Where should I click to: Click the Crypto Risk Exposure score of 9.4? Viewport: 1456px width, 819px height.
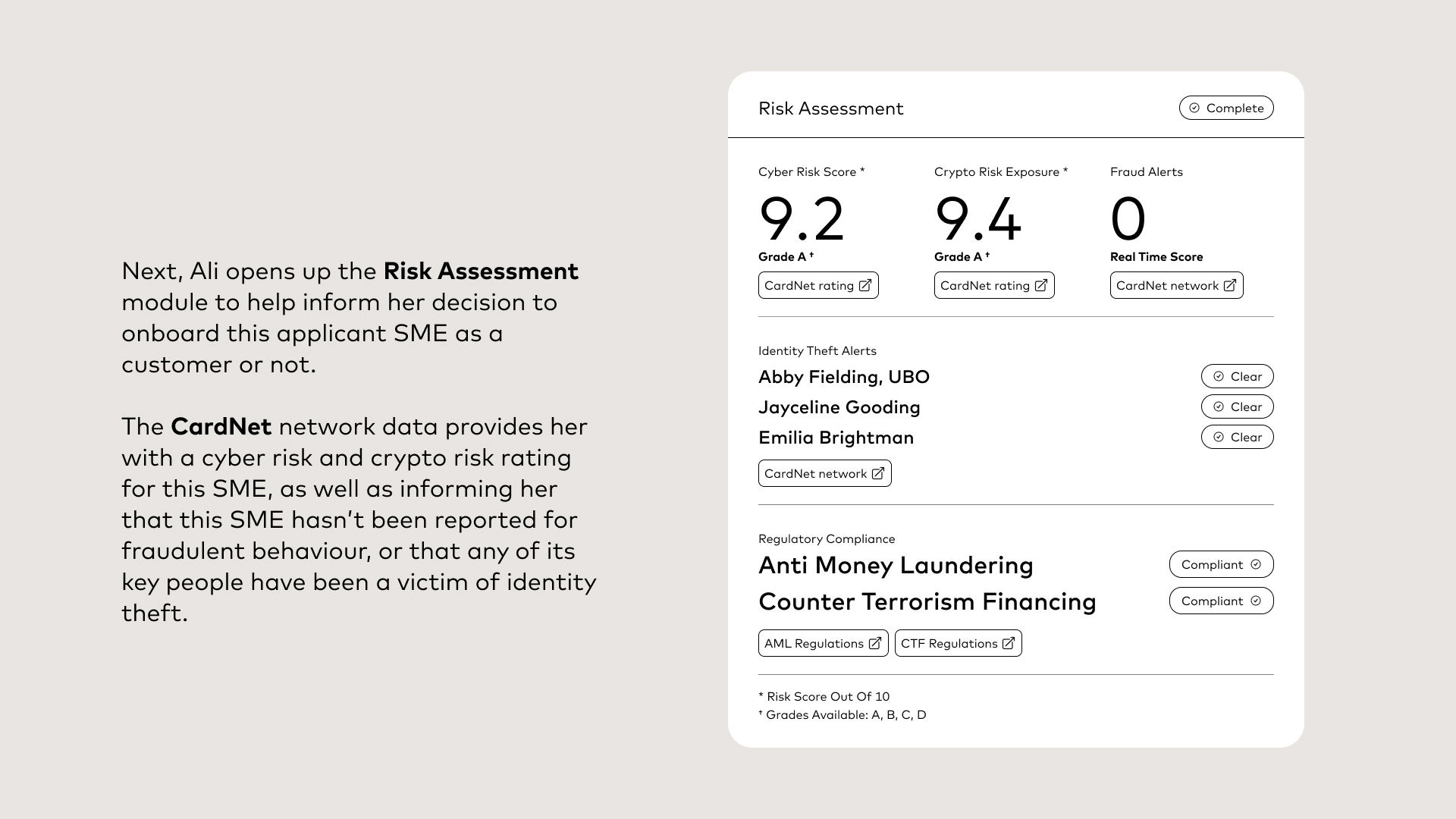pos(979,221)
